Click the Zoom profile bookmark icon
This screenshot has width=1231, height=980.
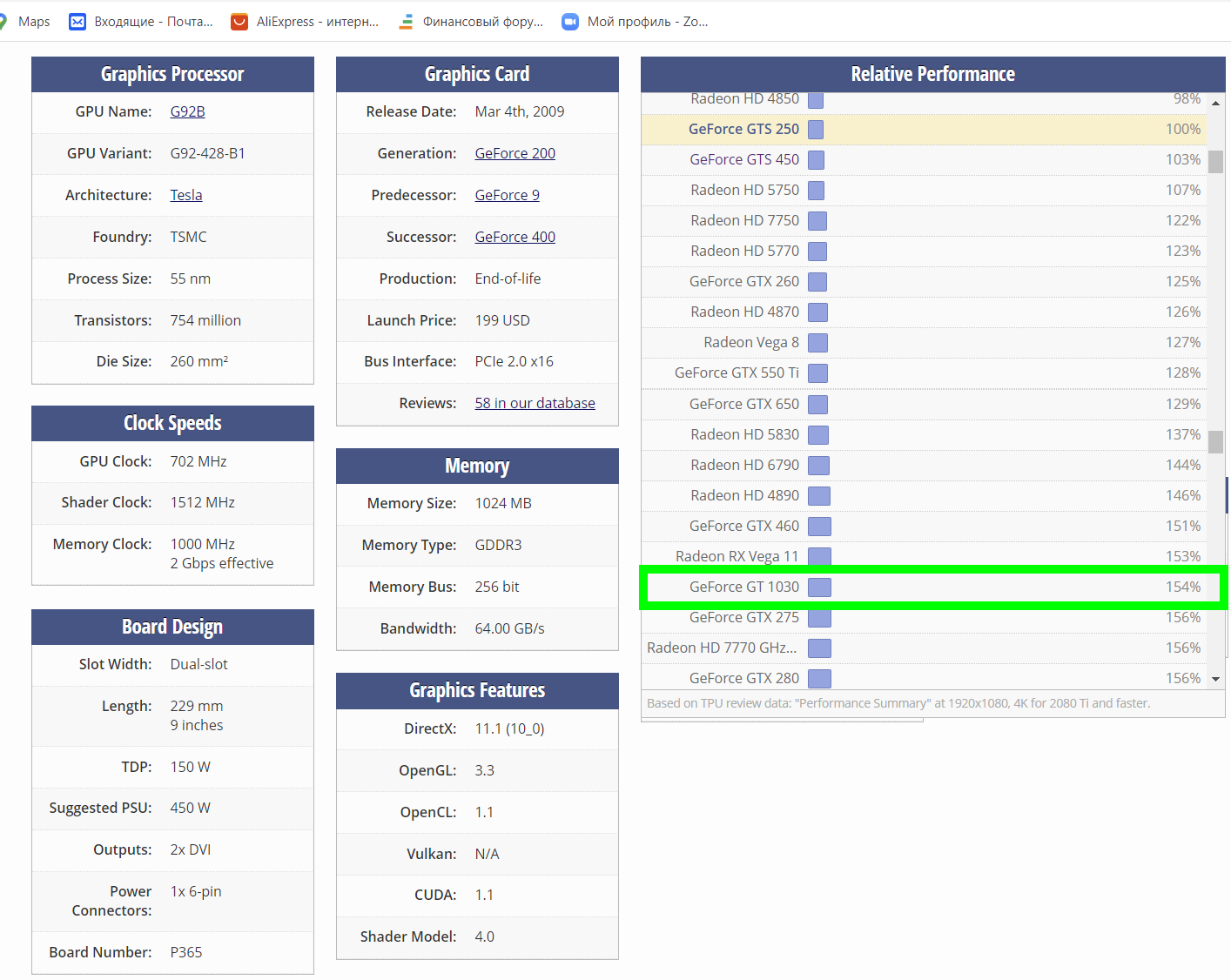(570, 22)
